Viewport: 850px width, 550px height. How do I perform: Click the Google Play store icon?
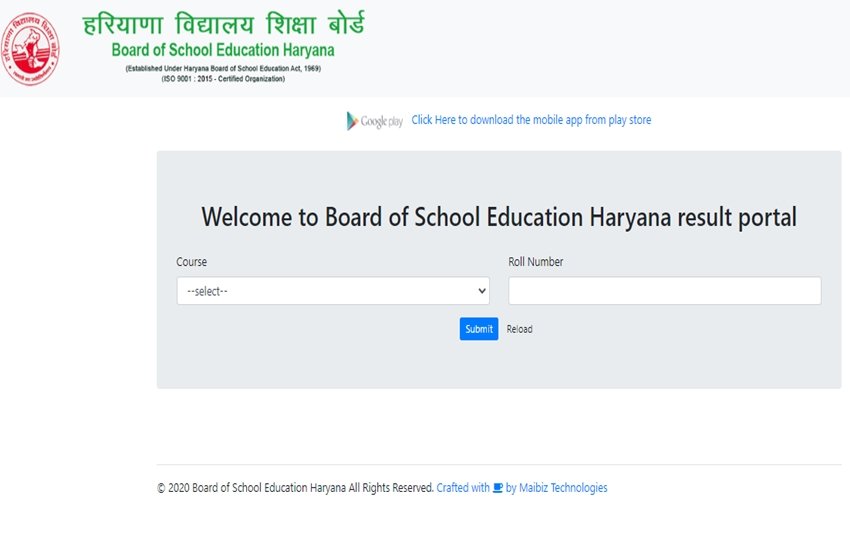(x=375, y=121)
